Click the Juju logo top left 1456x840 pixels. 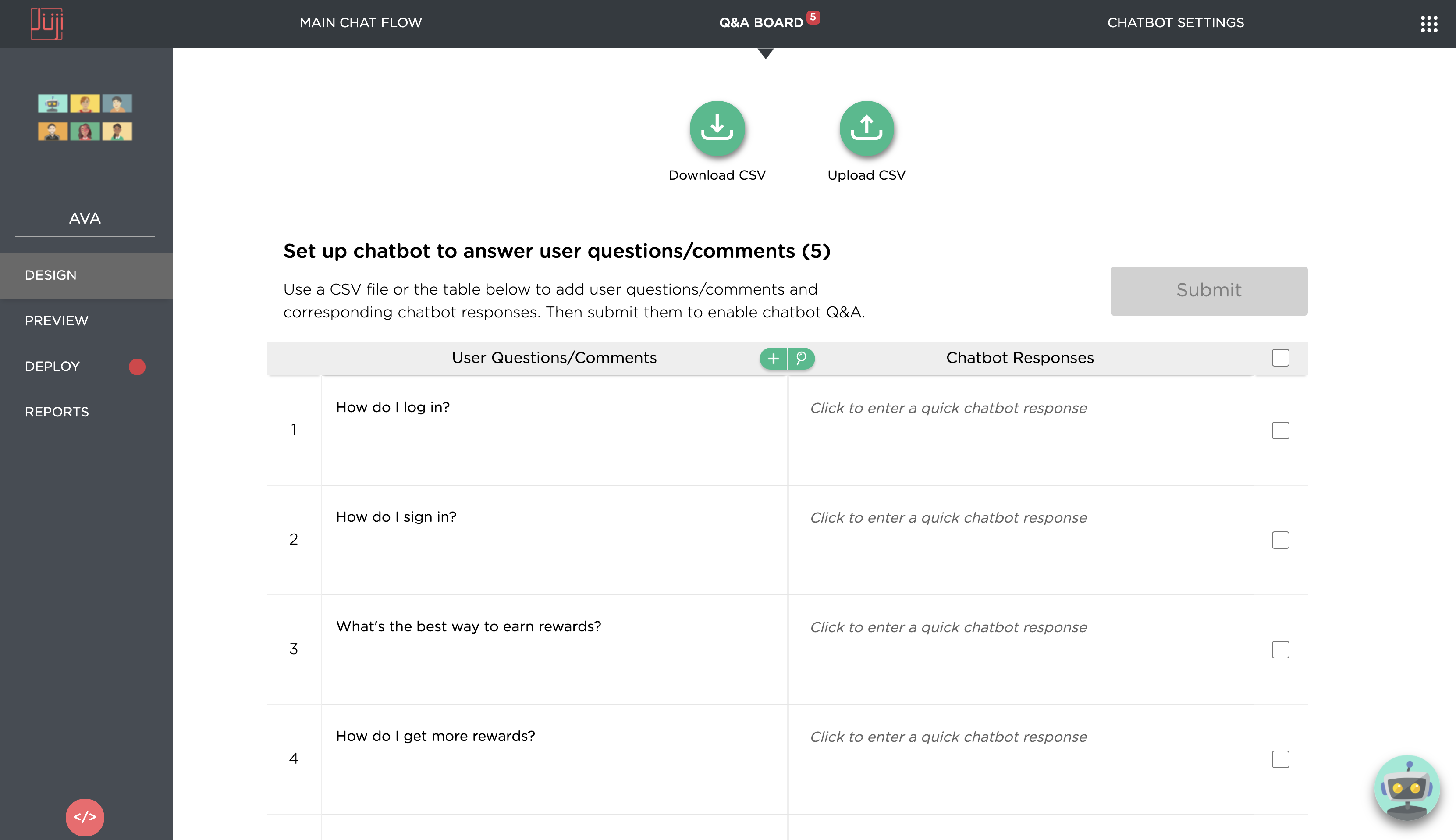click(47, 21)
